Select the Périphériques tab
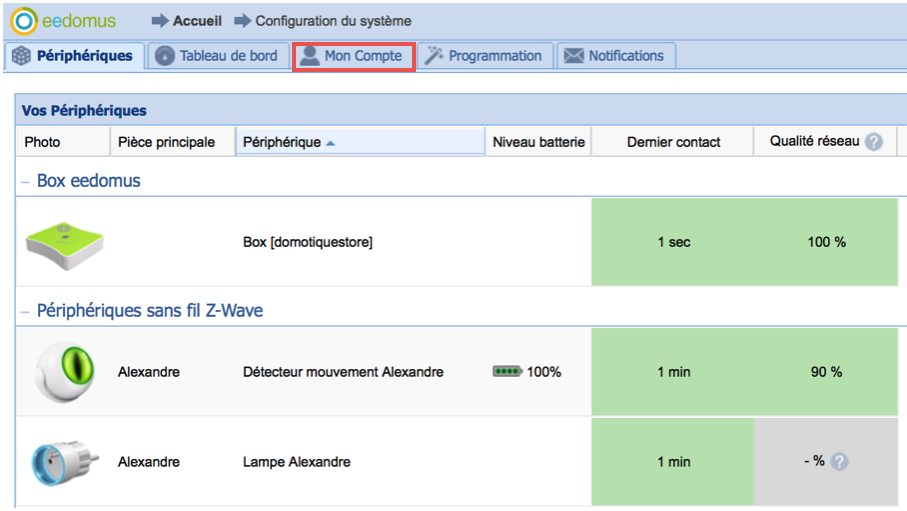The width and height of the screenshot is (907, 511). tap(74, 56)
